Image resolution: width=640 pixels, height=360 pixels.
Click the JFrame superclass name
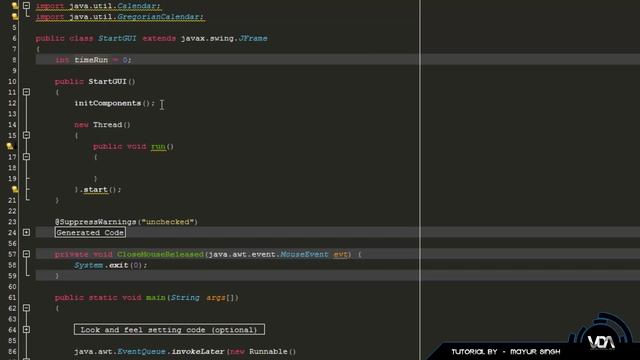pos(253,38)
